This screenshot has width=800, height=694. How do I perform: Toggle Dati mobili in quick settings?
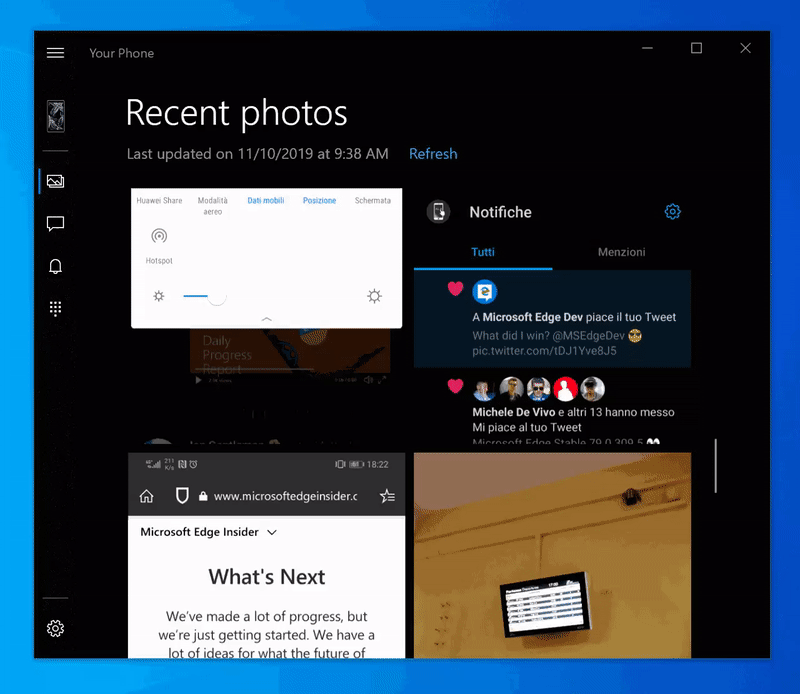(x=266, y=201)
